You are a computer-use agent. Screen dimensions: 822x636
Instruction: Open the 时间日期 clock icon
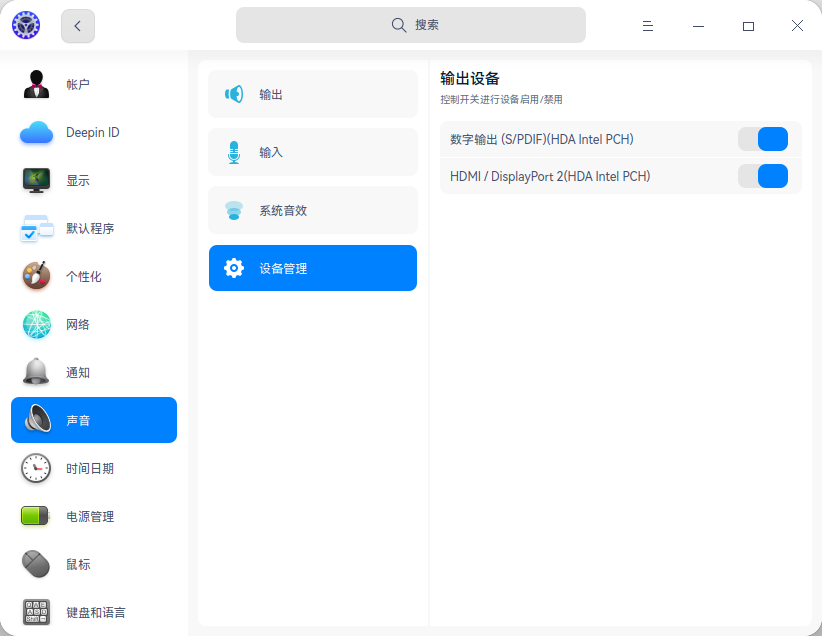pyautogui.click(x=36, y=468)
